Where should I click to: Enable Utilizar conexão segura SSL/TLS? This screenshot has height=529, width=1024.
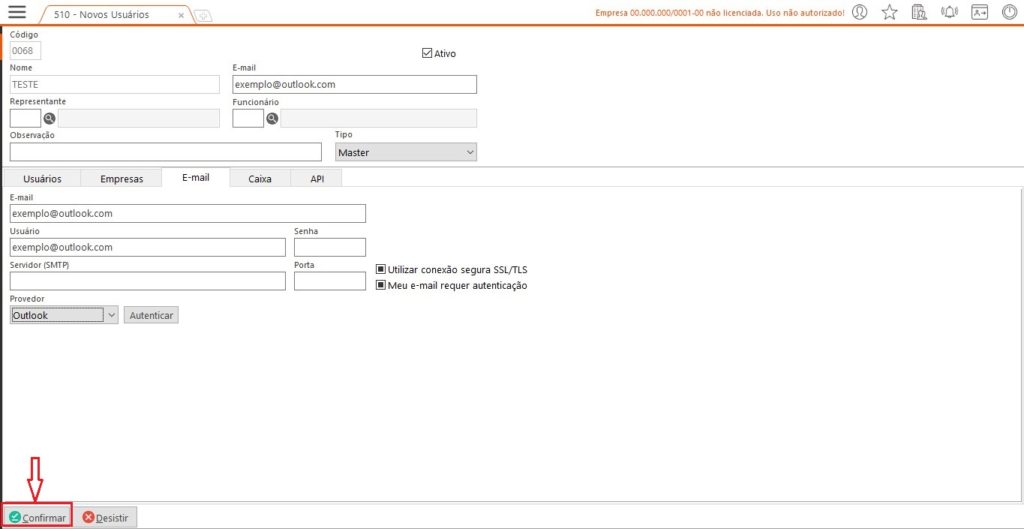(381, 269)
